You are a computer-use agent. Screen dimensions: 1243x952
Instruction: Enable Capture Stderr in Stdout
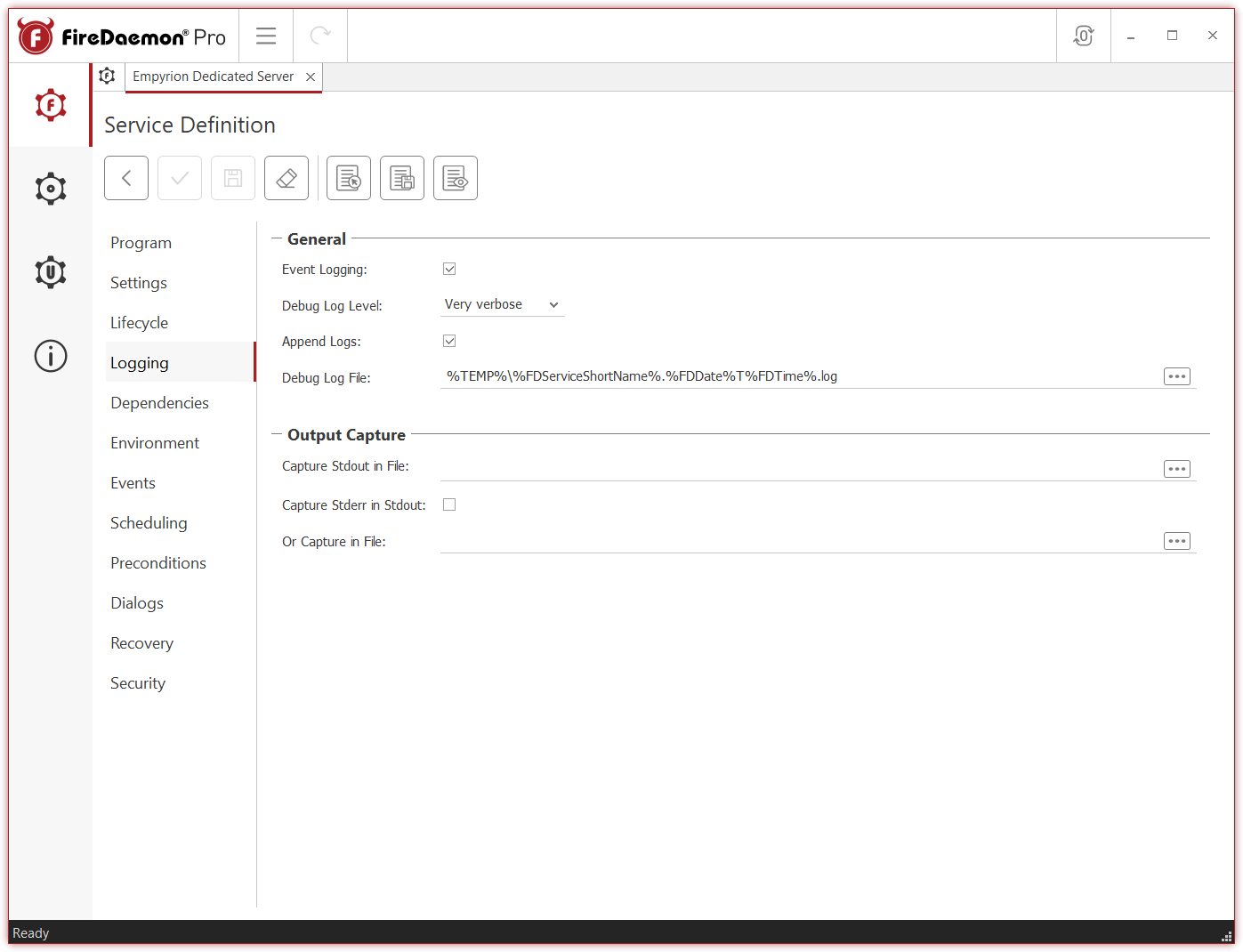449,504
